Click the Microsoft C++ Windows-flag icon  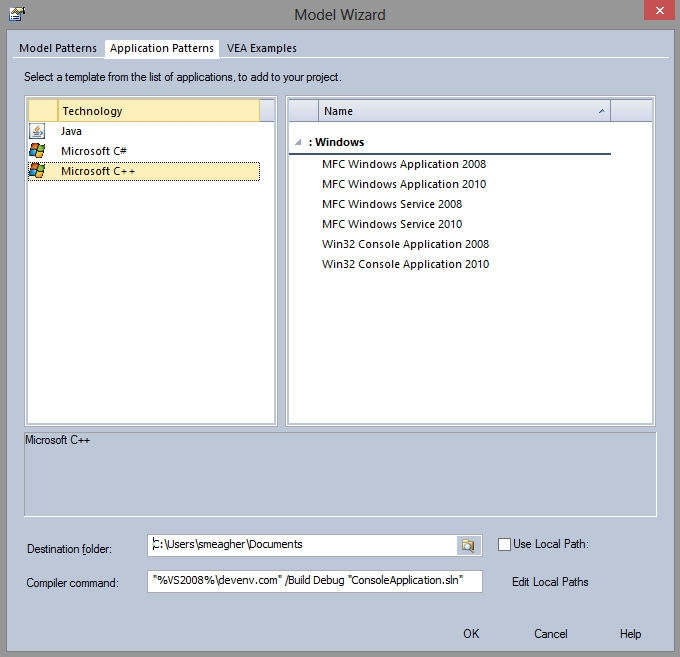pyautogui.click(x=37, y=171)
